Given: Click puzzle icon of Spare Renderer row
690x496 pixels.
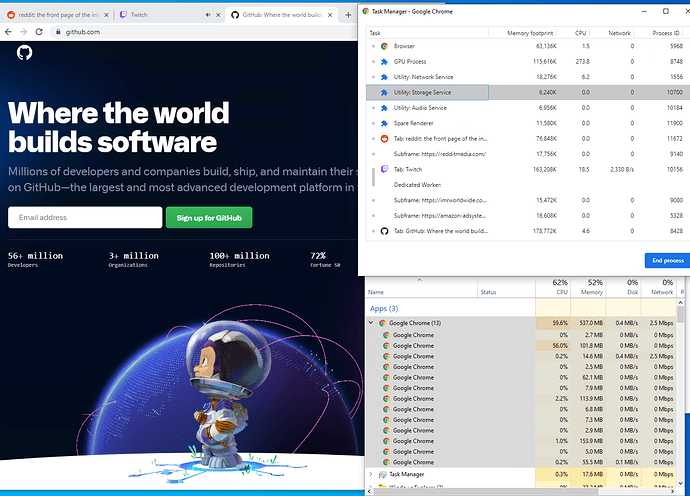Looking at the screenshot, I should point(384,123).
